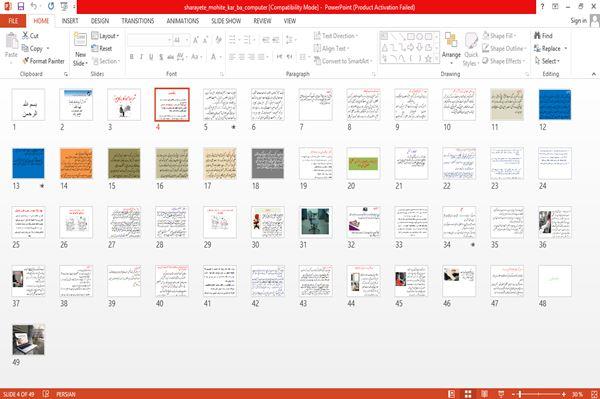Toggle Strikethrough formatting
This screenshot has height=399, width=600.
171,57
